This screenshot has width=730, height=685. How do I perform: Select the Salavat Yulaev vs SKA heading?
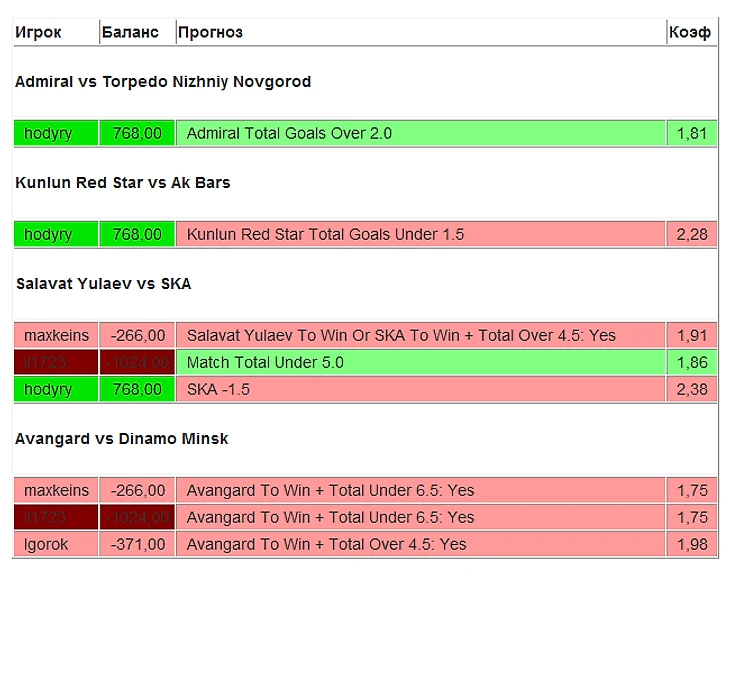pos(103,284)
